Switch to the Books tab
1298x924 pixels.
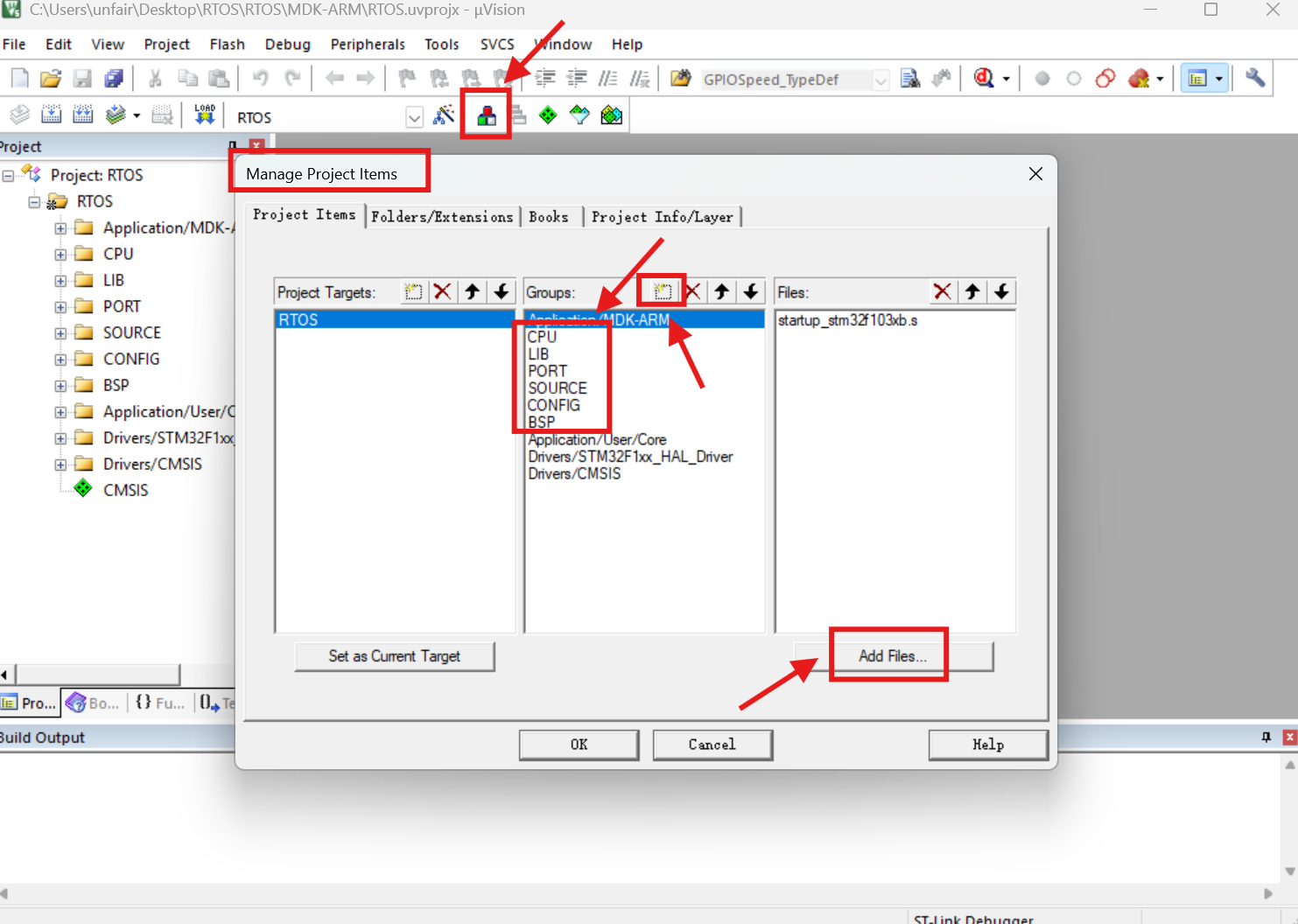(x=549, y=217)
